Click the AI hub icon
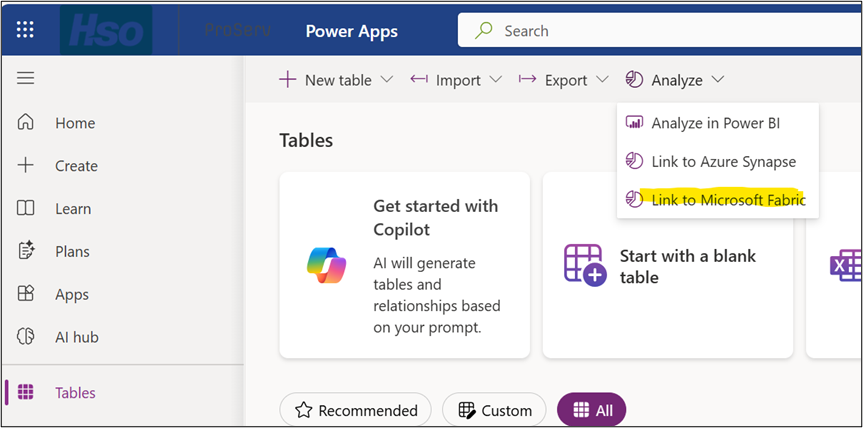The width and height of the screenshot is (863, 428). (x=26, y=337)
